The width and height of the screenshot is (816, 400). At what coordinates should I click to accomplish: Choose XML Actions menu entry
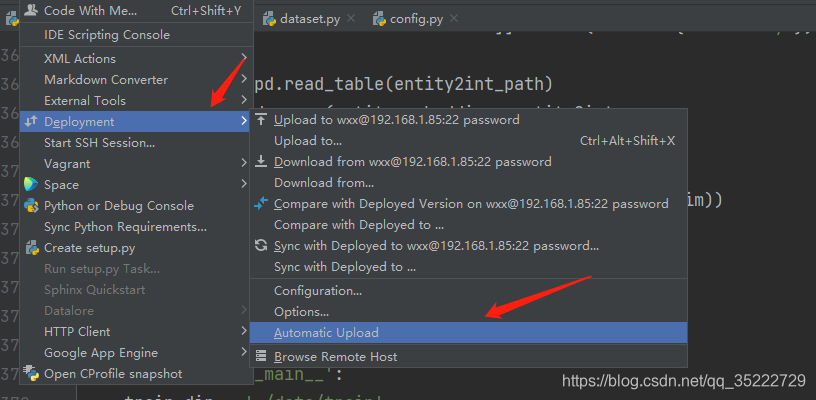tap(136, 59)
